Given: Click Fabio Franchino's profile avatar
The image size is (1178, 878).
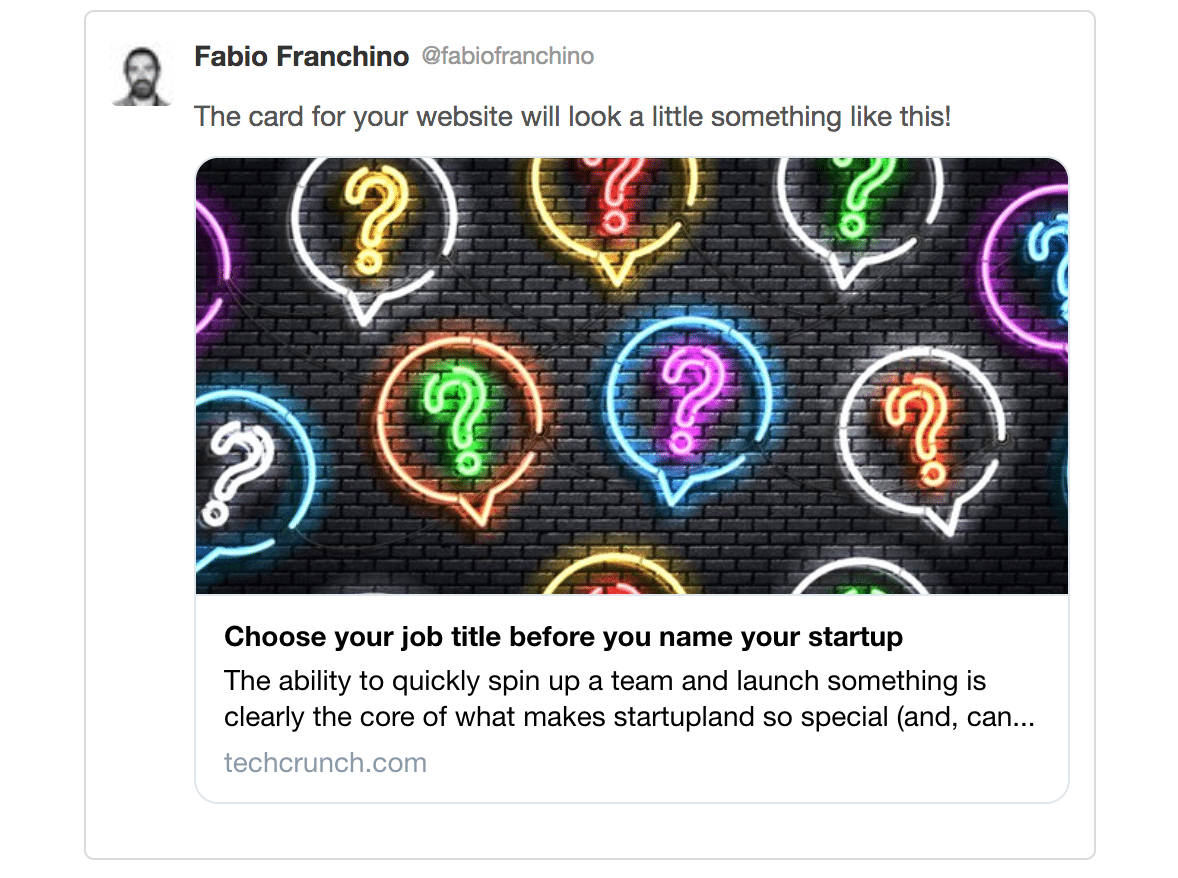Looking at the screenshot, I should 141,75.
